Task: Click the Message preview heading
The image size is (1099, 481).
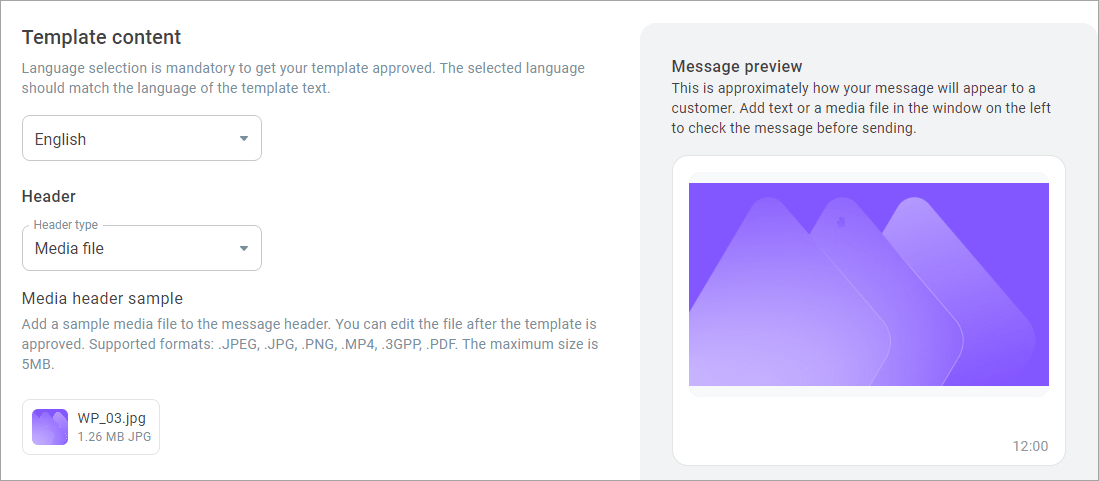Action: click(737, 67)
